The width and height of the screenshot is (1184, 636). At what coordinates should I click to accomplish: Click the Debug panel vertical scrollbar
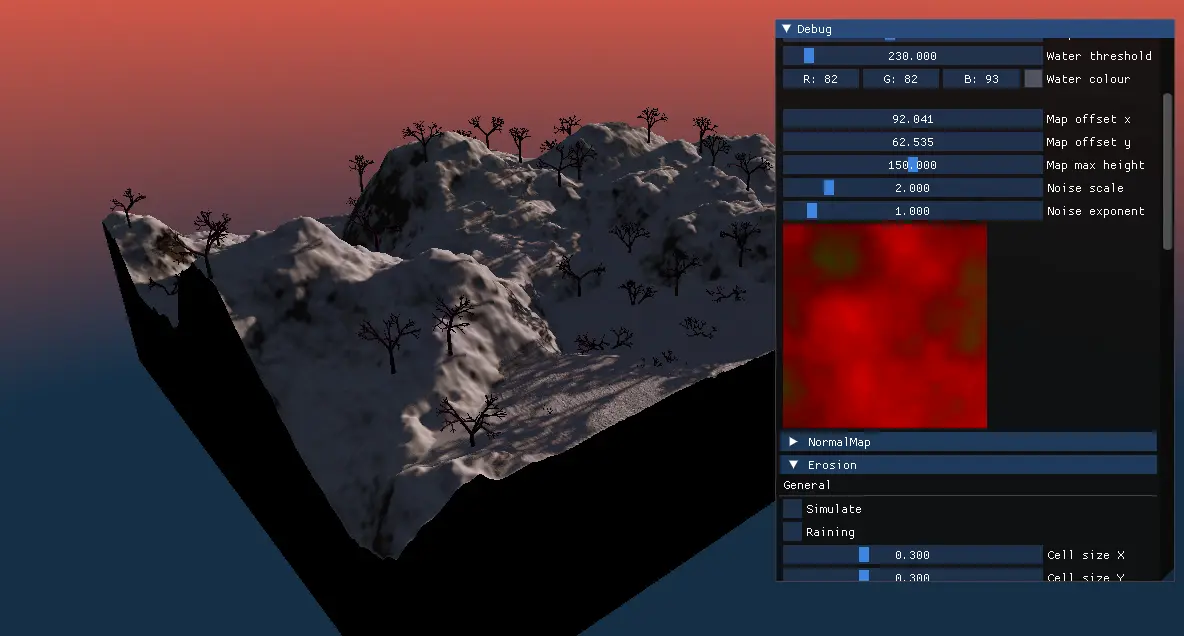[x=1167, y=170]
